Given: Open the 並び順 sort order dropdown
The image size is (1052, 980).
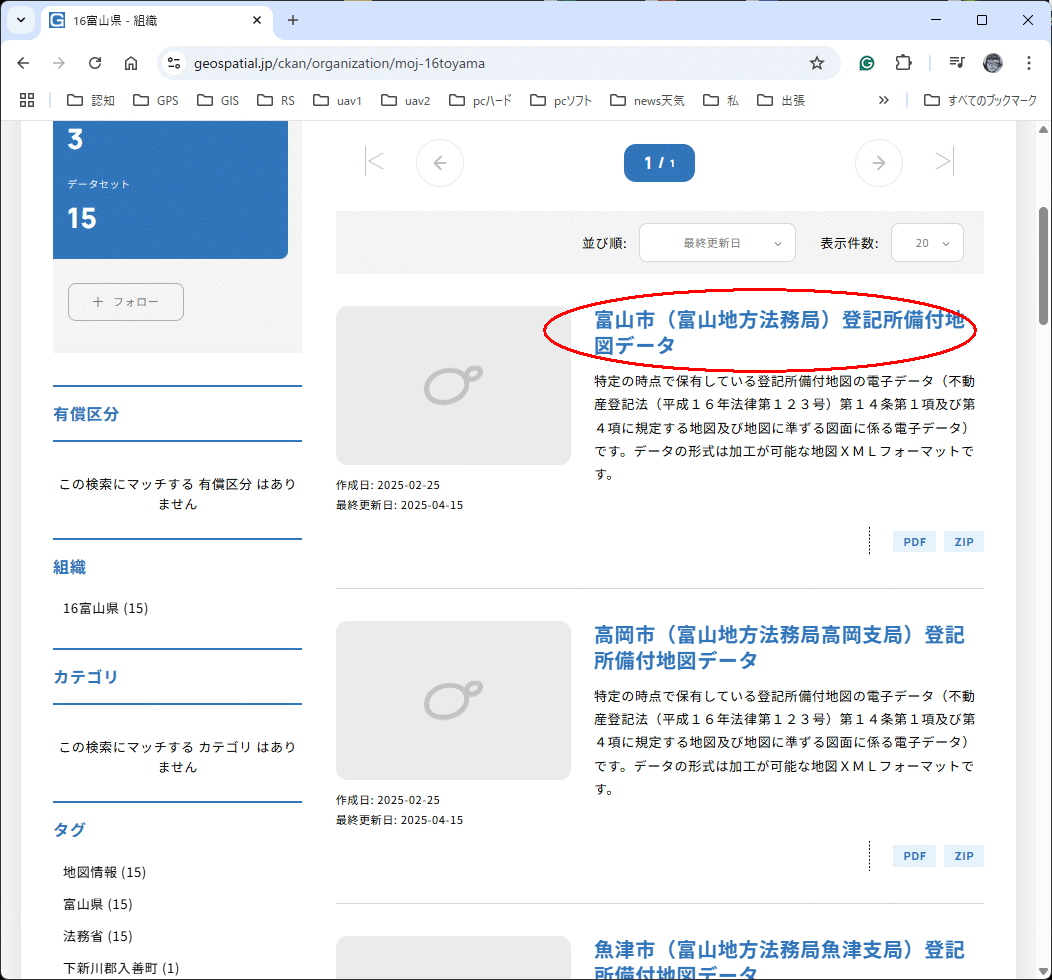Looking at the screenshot, I should point(717,243).
